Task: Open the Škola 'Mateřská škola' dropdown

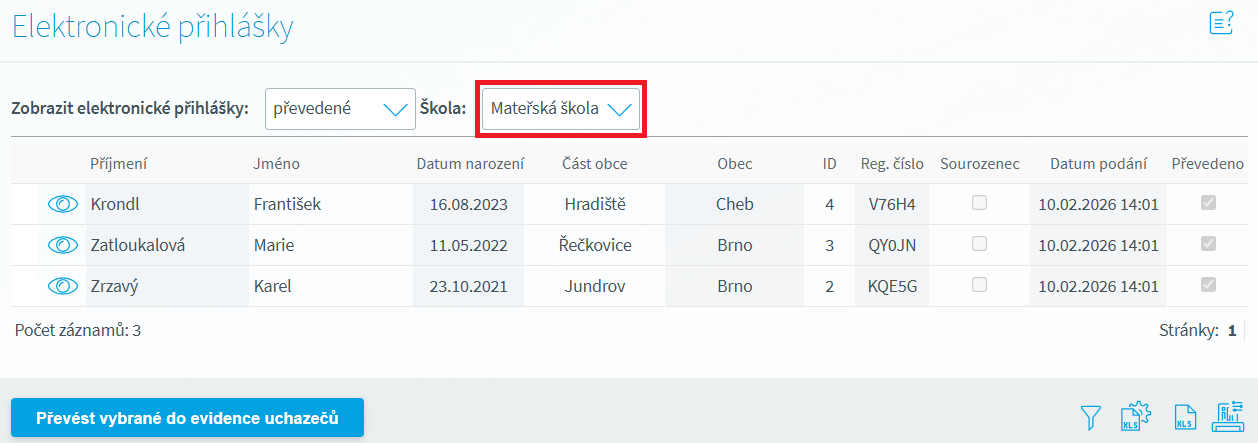Action: point(560,109)
